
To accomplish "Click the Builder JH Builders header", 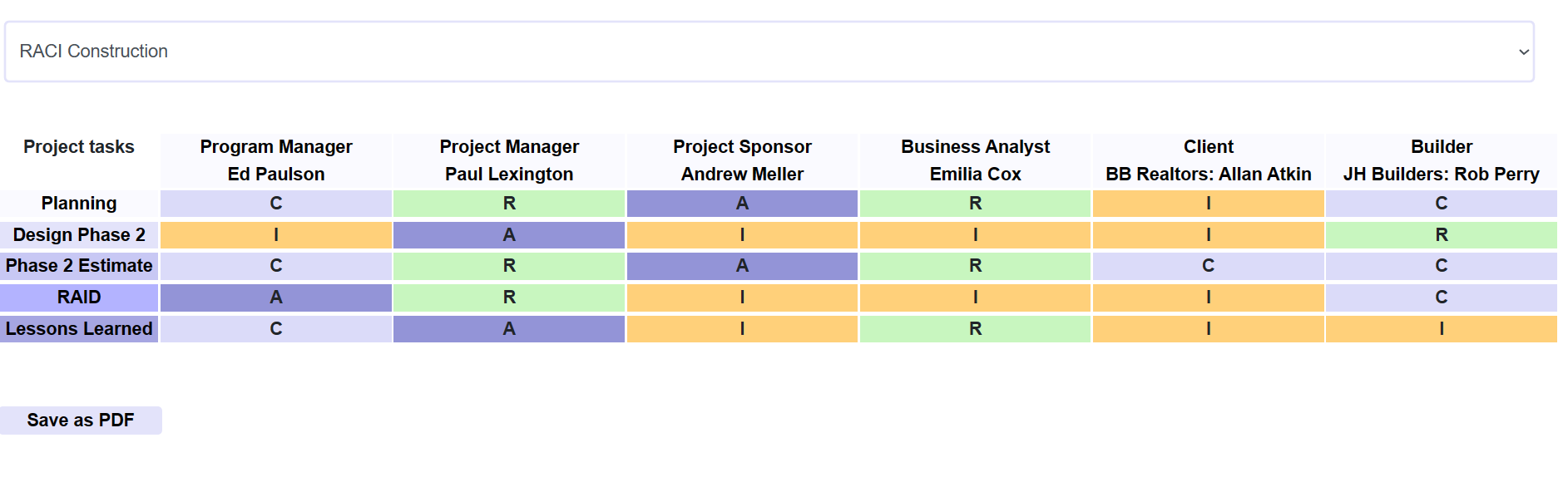I will click(1441, 160).
